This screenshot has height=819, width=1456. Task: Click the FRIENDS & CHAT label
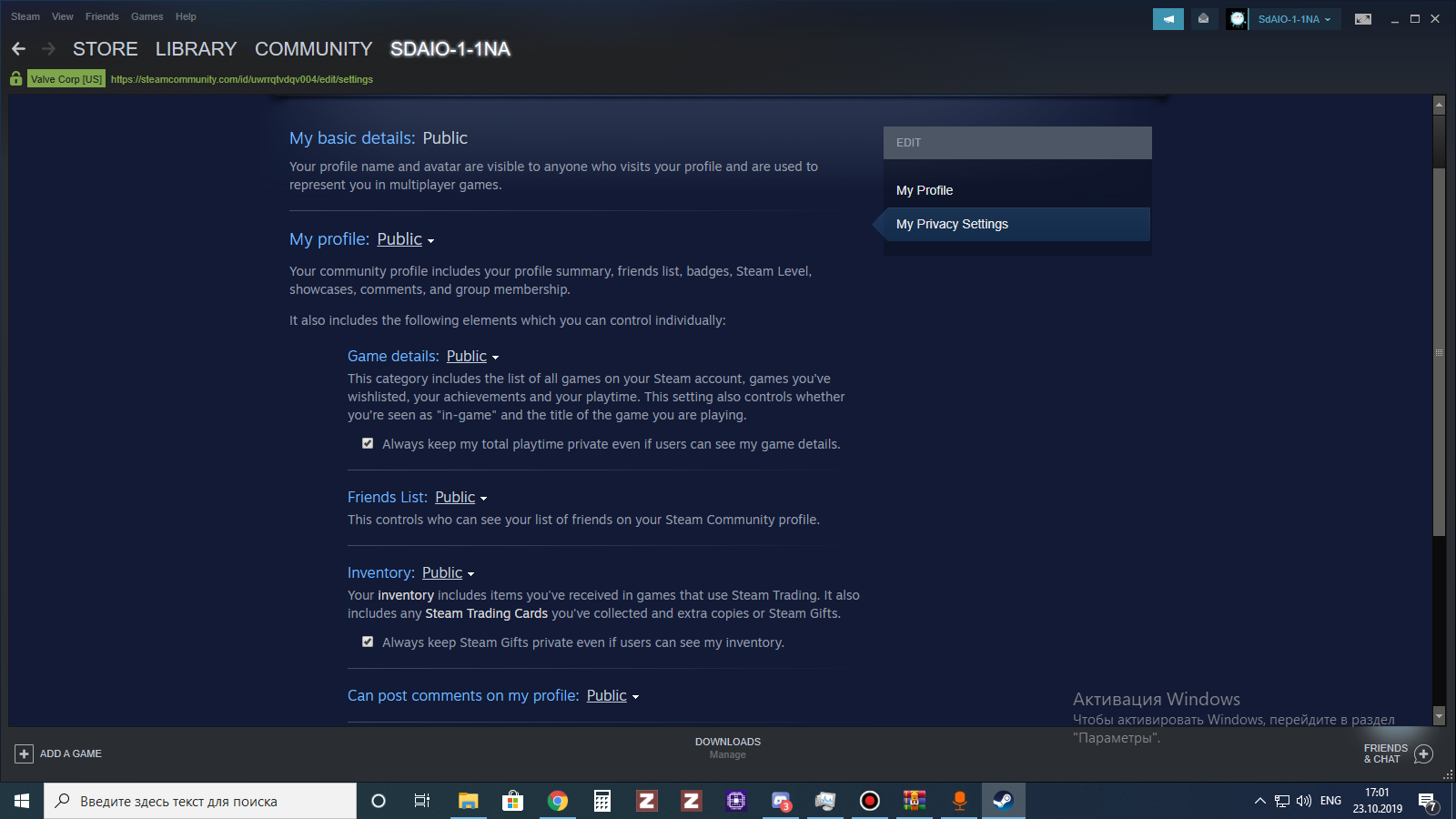[x=1386, y=753]
